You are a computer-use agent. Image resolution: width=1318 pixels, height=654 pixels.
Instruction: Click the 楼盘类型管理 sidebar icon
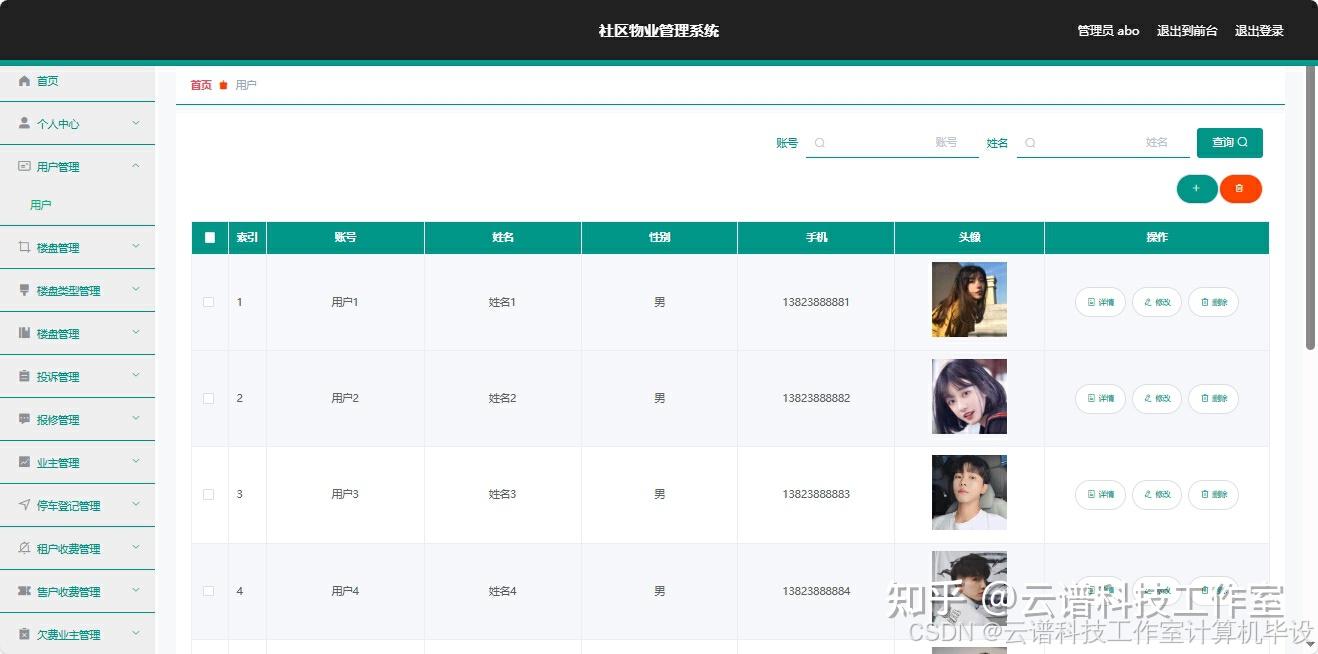point(22,289)
